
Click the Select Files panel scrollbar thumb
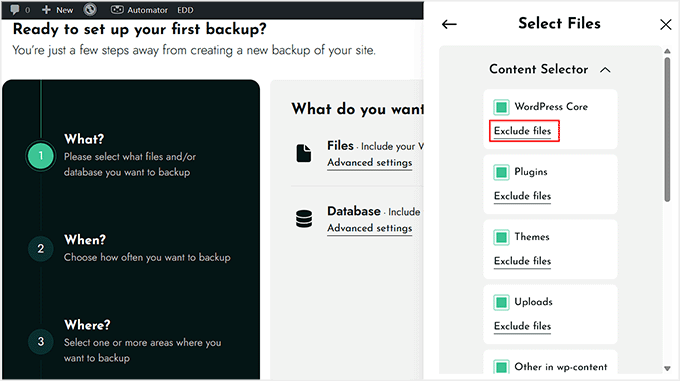(x=667, y=129)
